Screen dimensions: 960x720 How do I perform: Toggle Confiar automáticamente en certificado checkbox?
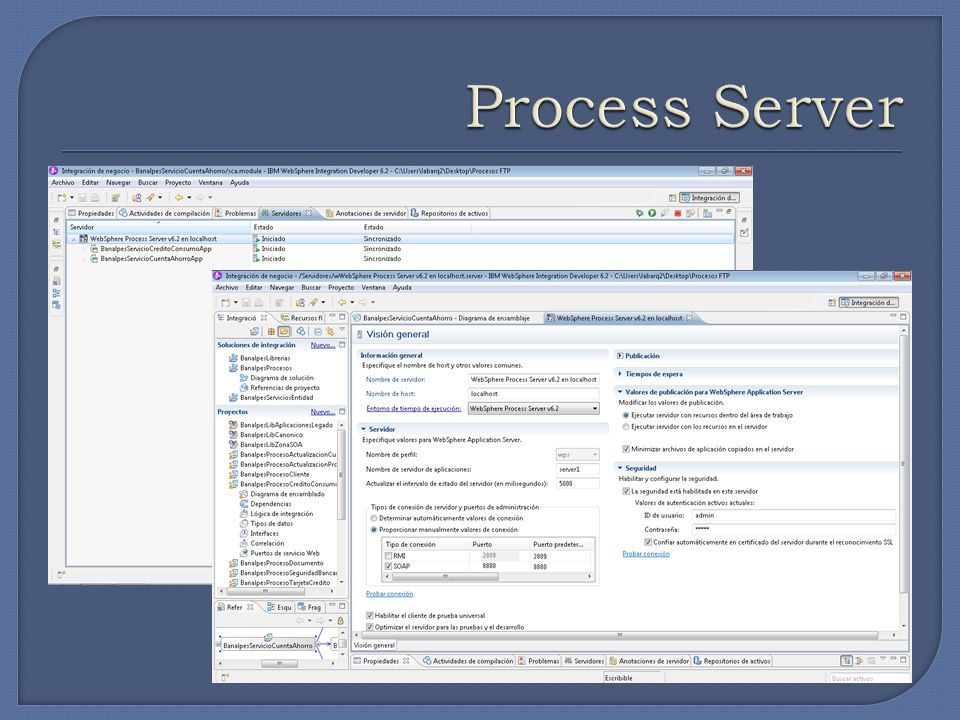(648, 542)
